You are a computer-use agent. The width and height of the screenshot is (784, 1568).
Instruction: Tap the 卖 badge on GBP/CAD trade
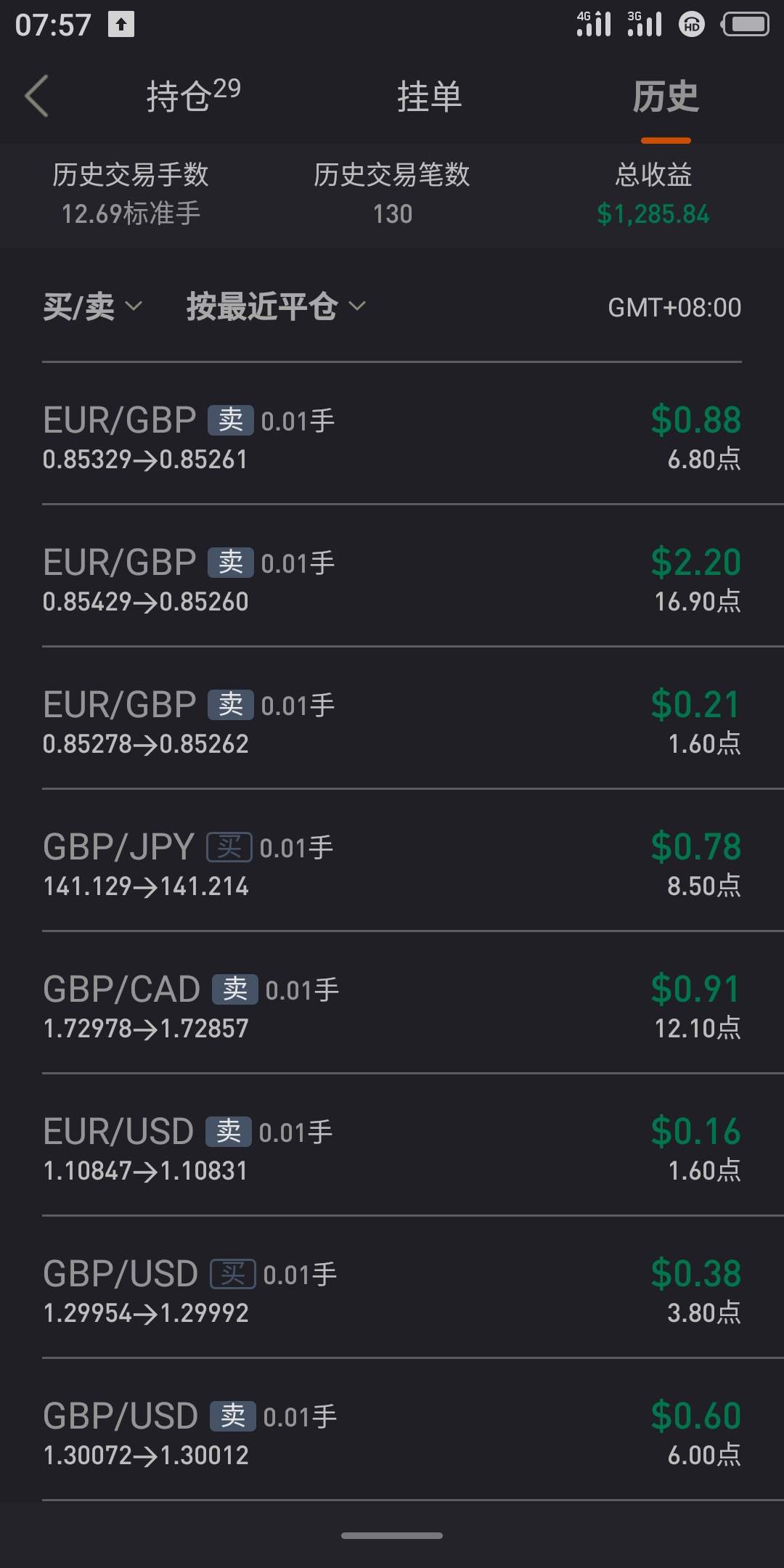pyautogui.click(x=234, y=989)
